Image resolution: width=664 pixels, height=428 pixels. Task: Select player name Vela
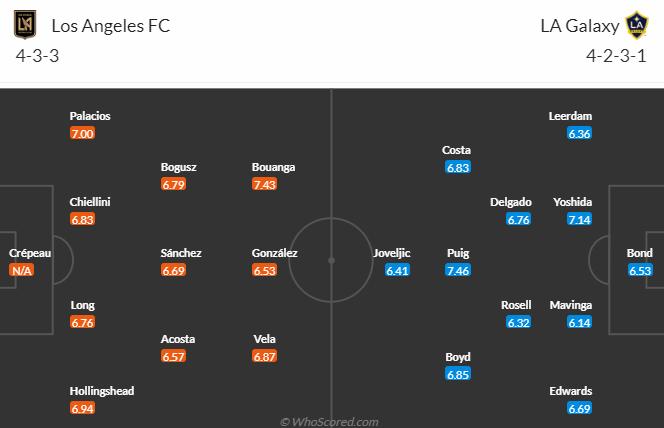click(x=265, y=339)
